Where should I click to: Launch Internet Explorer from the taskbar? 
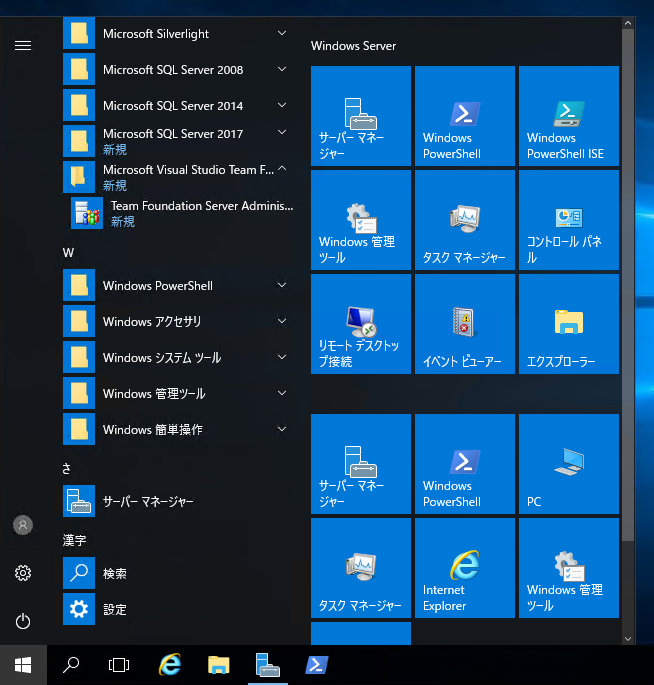(x=170, y=665)
